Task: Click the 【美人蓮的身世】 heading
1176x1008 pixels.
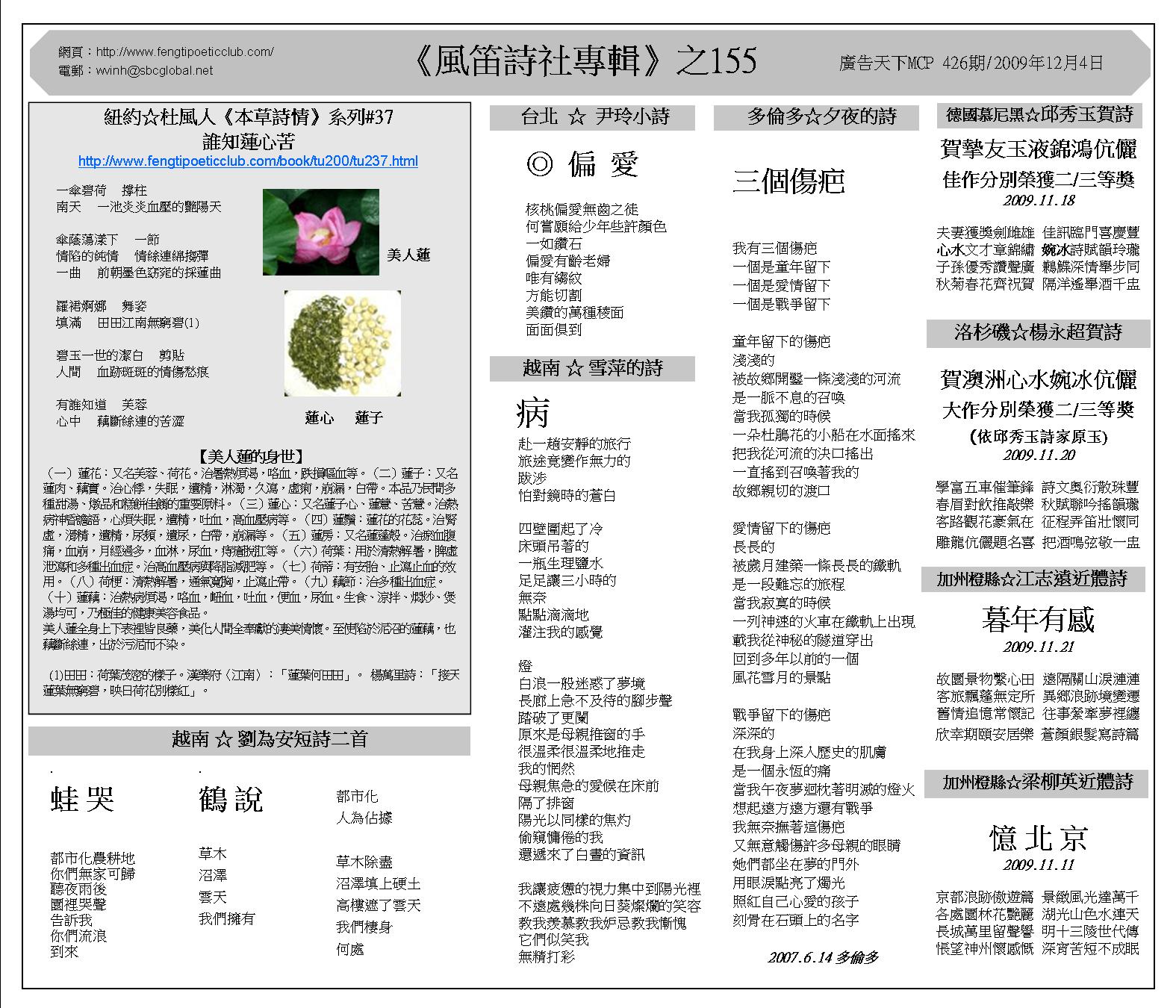Action: pyautogui.click(x=251, y=456)
